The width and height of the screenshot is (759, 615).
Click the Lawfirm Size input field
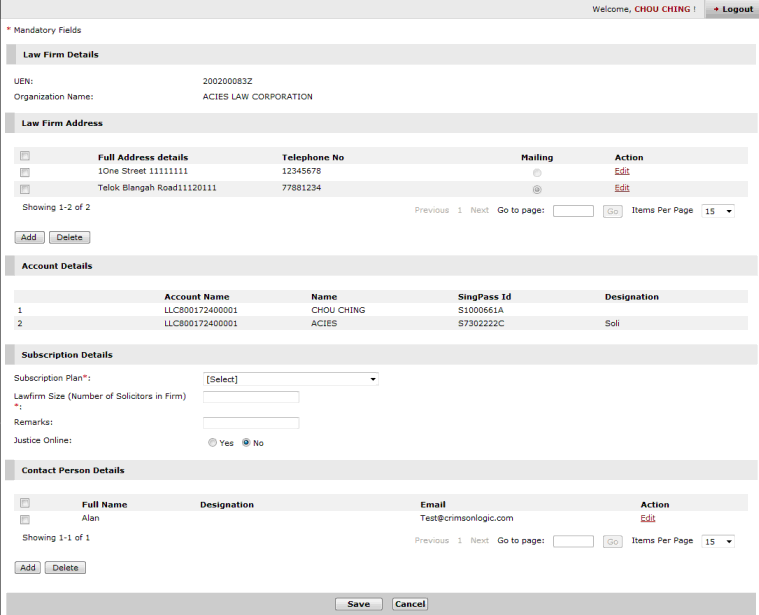pyautogui.click(x=251, y=397)
